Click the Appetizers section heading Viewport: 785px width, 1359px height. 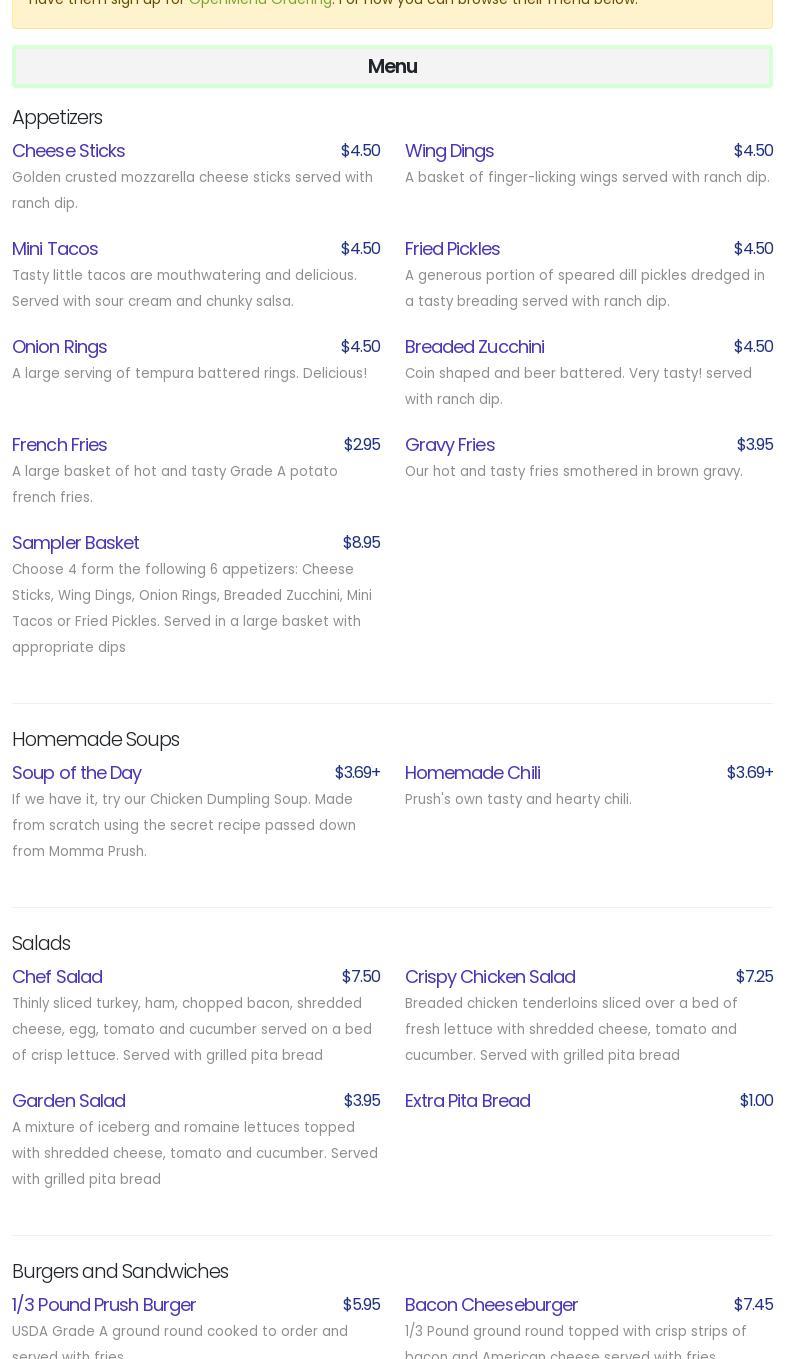(x=57, y=117)
